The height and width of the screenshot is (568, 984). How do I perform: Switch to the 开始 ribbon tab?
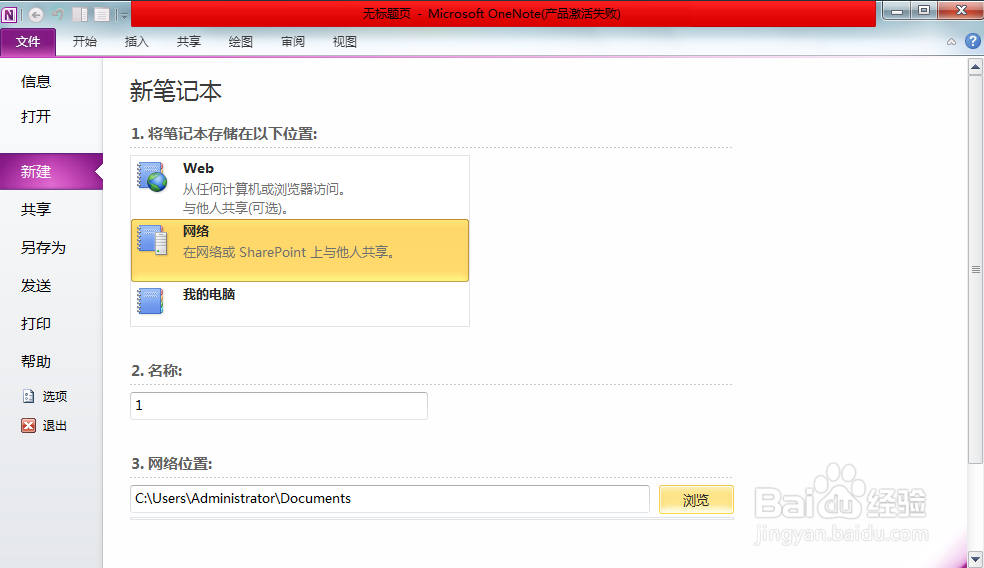tap(85, 41)
